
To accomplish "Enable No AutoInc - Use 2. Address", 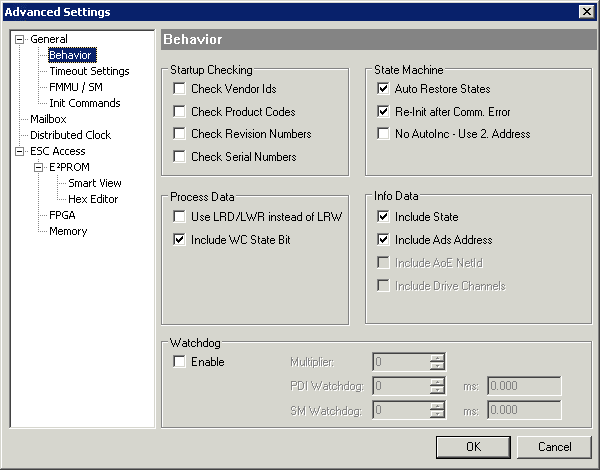I will [x=383, y=134].
